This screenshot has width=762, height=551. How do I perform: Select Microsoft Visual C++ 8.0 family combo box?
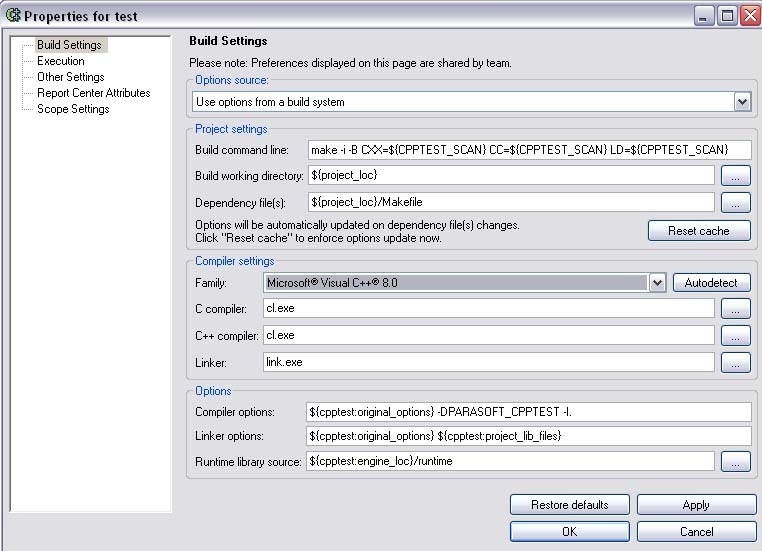[464, 283]
